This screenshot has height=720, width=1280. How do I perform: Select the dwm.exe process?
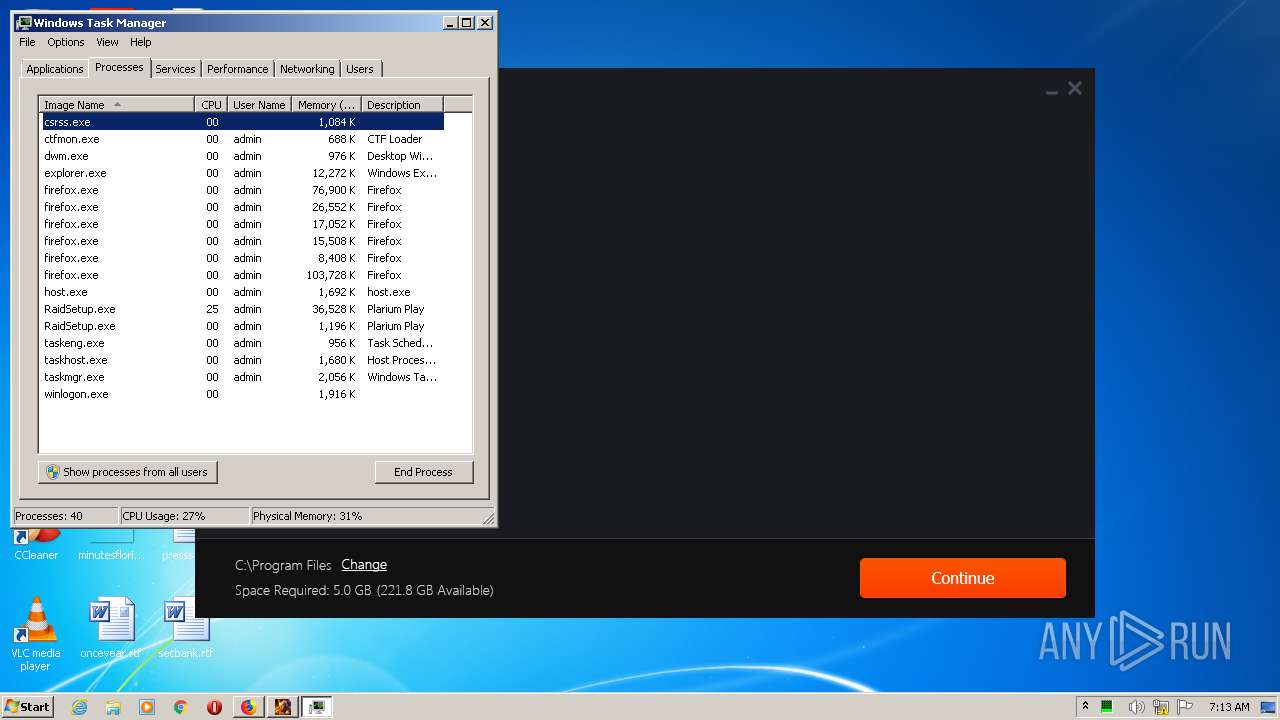pyautogui.click(x=241, y=156)
